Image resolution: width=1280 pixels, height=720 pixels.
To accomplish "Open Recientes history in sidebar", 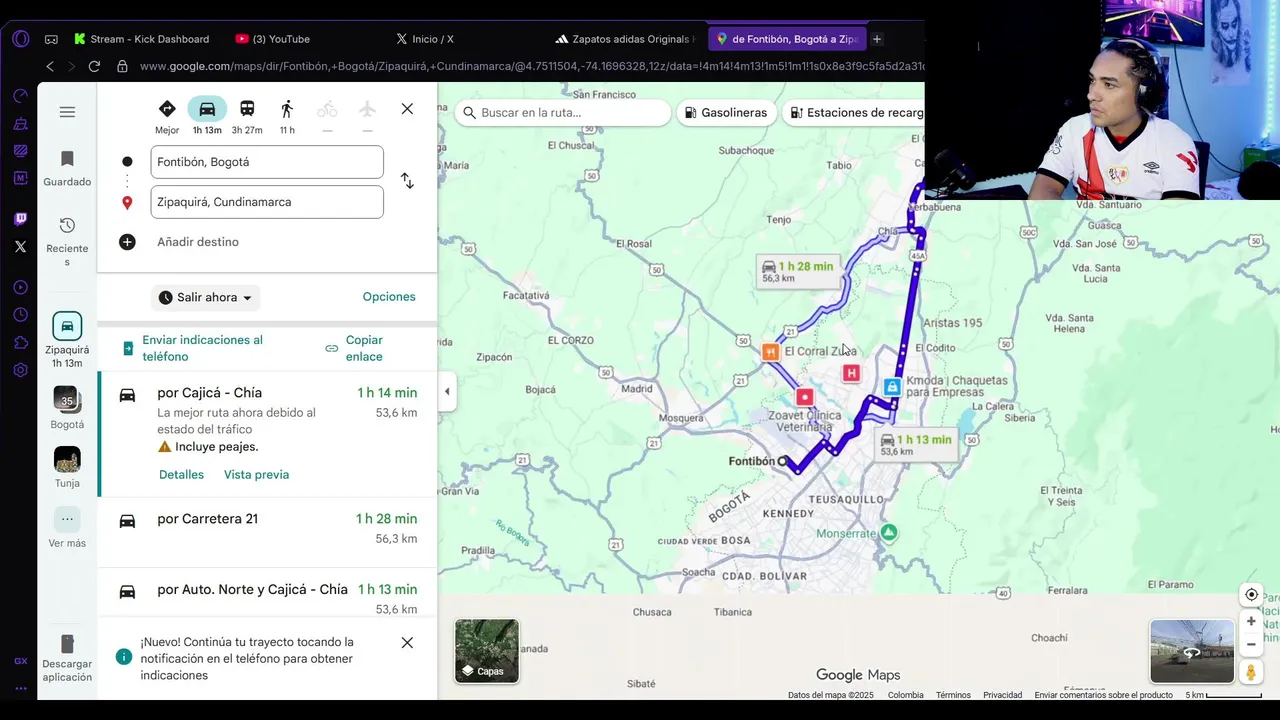I will pos(67,241).
